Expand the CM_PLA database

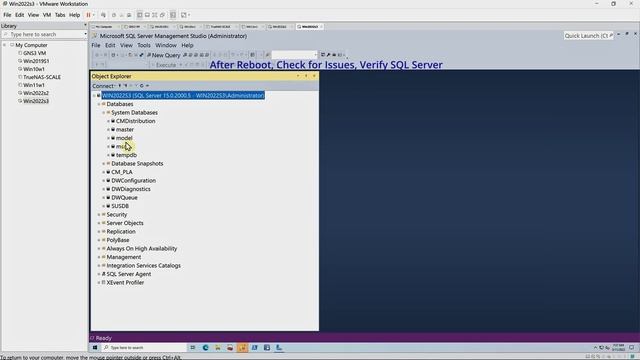104,172
